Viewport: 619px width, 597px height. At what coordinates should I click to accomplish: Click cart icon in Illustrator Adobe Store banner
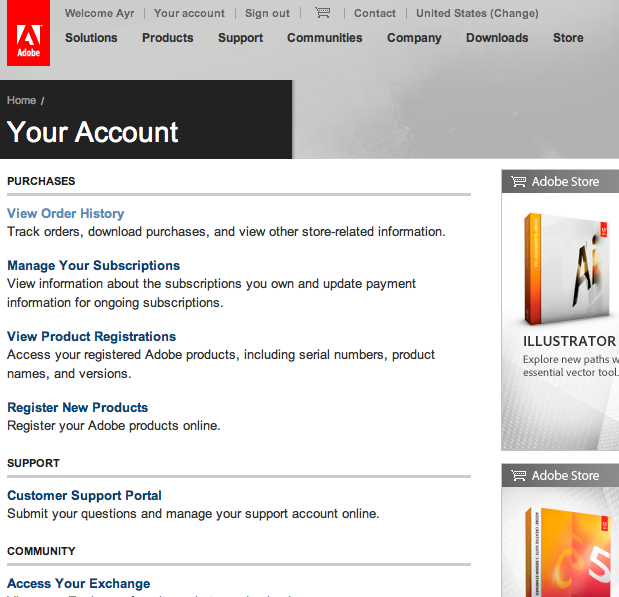tap(518, 182)
